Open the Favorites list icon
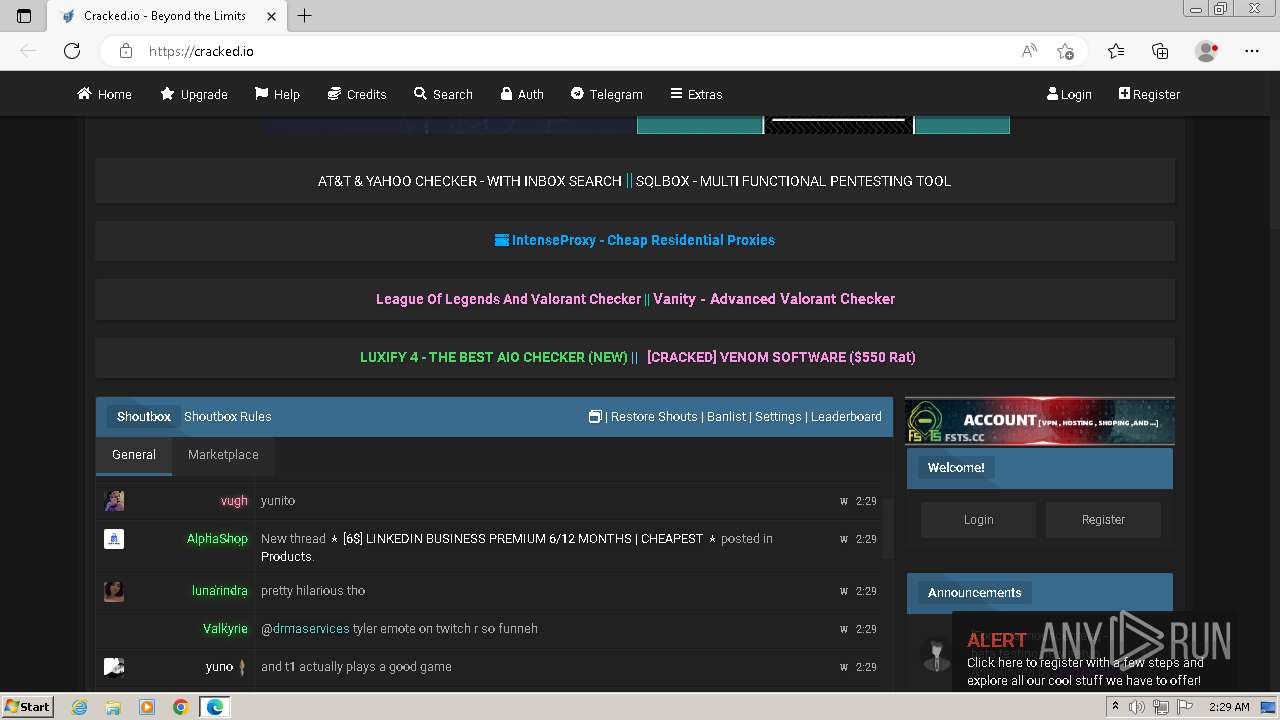Image resolution: width=1280 pixels, height=720 pixels. [1116, 51]
